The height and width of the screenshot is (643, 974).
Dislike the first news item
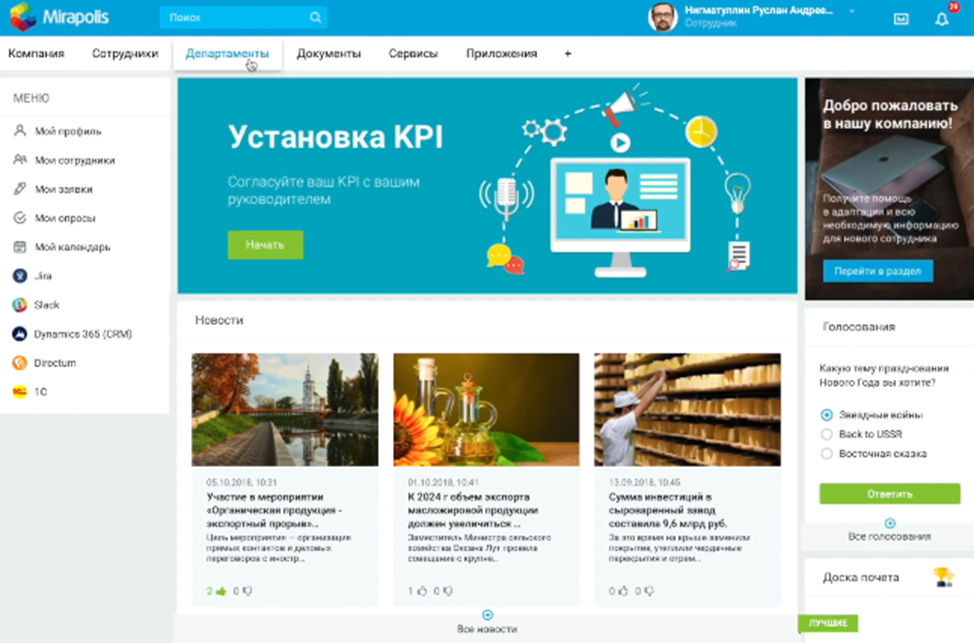click(247, 591)
